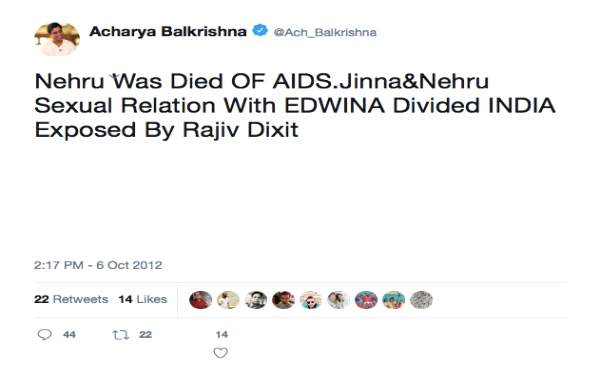600x365 pixels.
Task: Click the fifth liker avatar with sunglasses
Action: tap(311, 300)
